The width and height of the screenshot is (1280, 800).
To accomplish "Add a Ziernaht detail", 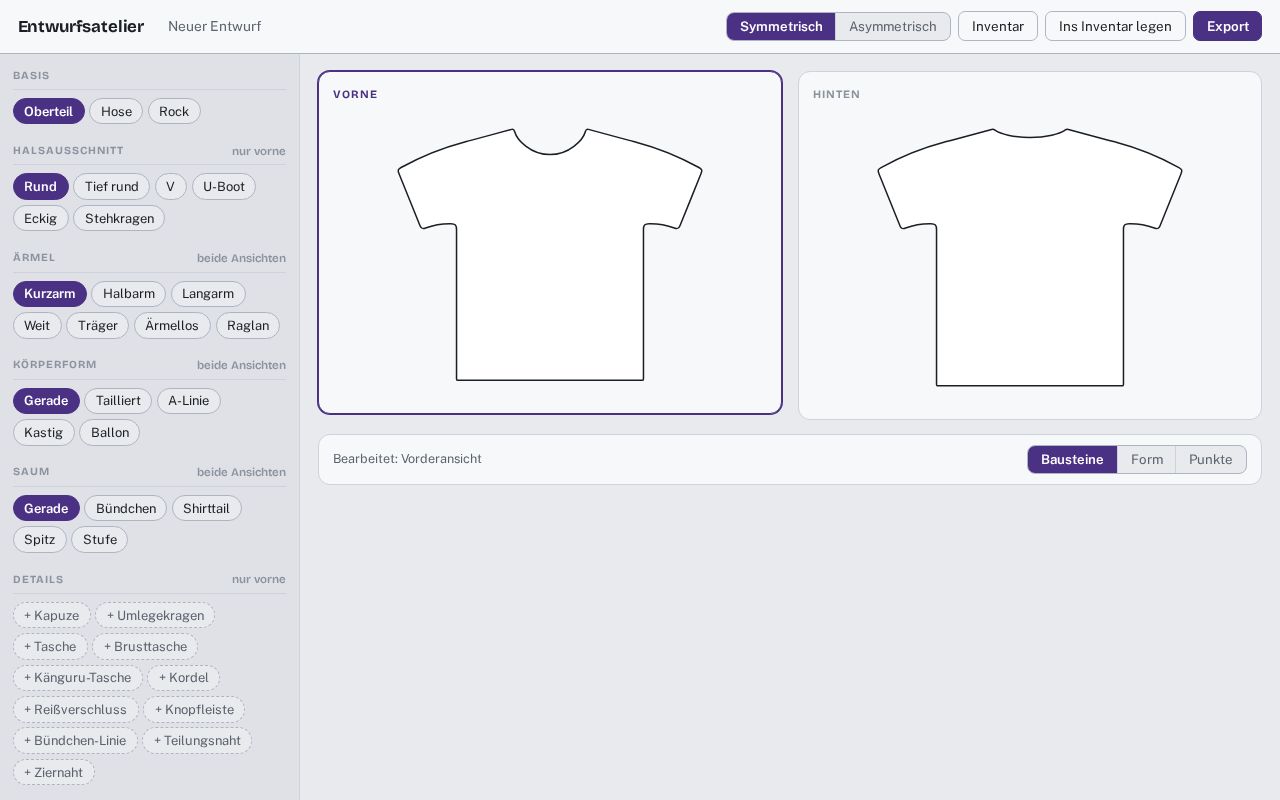I will [x=54, y=772].
